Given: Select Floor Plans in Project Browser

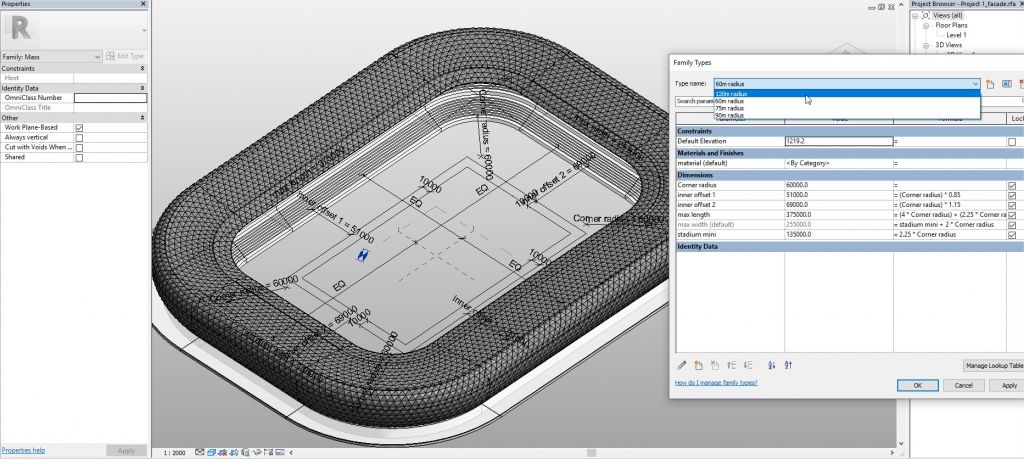Looking at the screenshot, I should click(x=952, y=25).
